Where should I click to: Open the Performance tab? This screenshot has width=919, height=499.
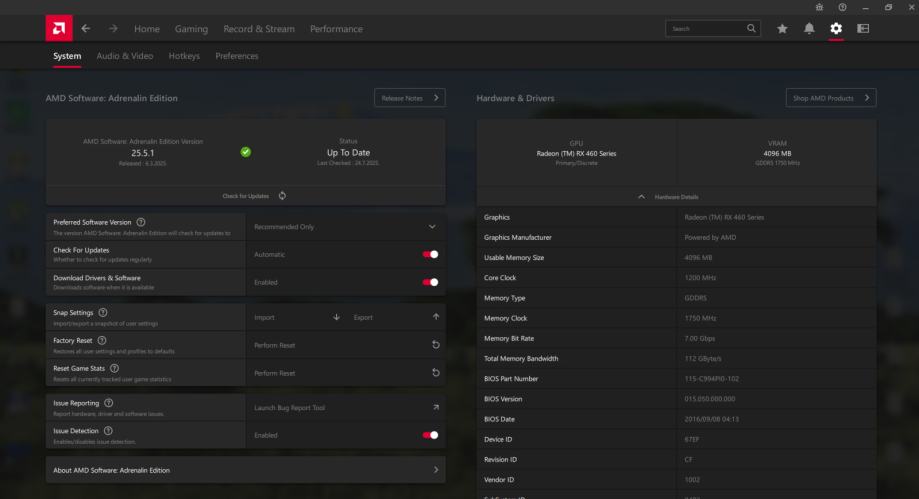pos(336,29)
